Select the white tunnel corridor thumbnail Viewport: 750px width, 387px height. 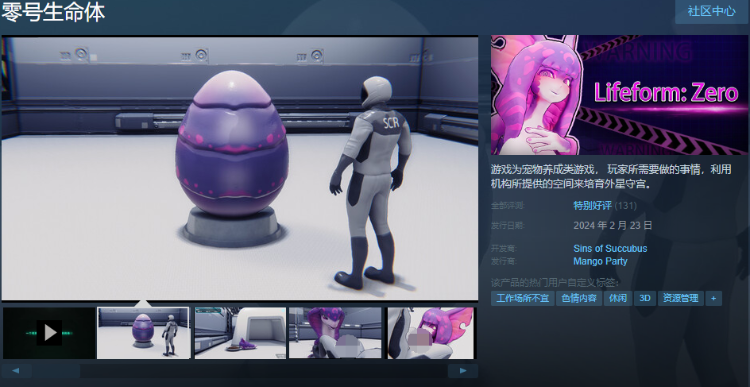[x=241, y=333]
